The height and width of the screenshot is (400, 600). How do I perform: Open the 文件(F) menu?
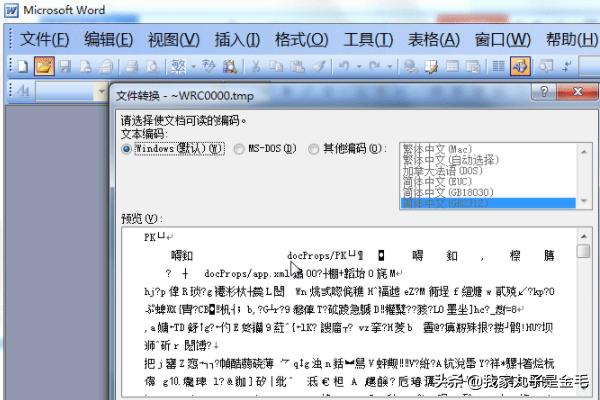[44, 39]
